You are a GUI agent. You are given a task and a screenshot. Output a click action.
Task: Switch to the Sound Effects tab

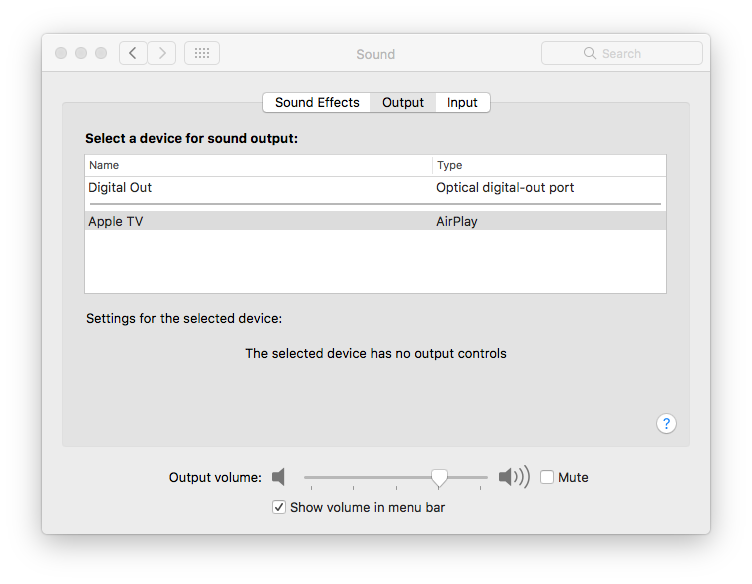(317, 103)
